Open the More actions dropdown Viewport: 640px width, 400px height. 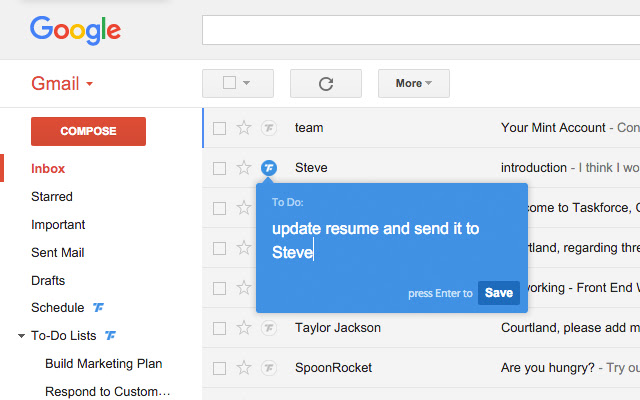pos(413,83)
